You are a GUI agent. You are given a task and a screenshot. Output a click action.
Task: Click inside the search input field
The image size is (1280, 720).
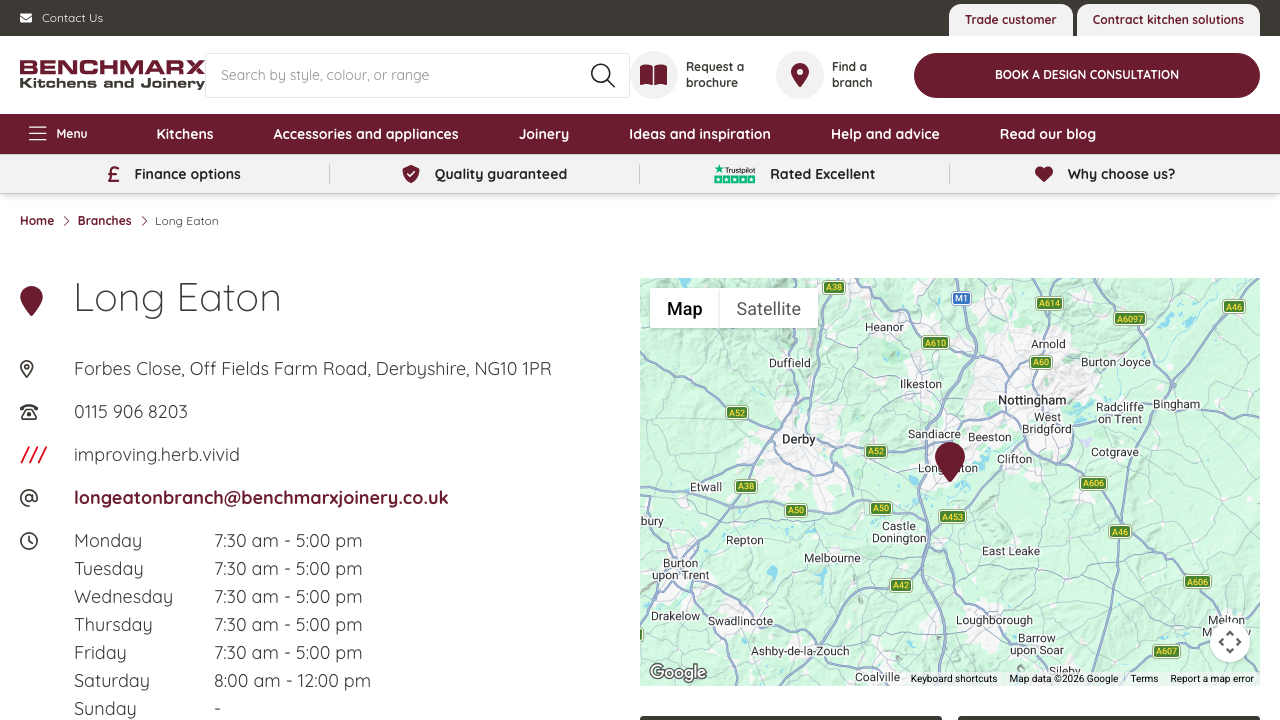coord(400,75)
